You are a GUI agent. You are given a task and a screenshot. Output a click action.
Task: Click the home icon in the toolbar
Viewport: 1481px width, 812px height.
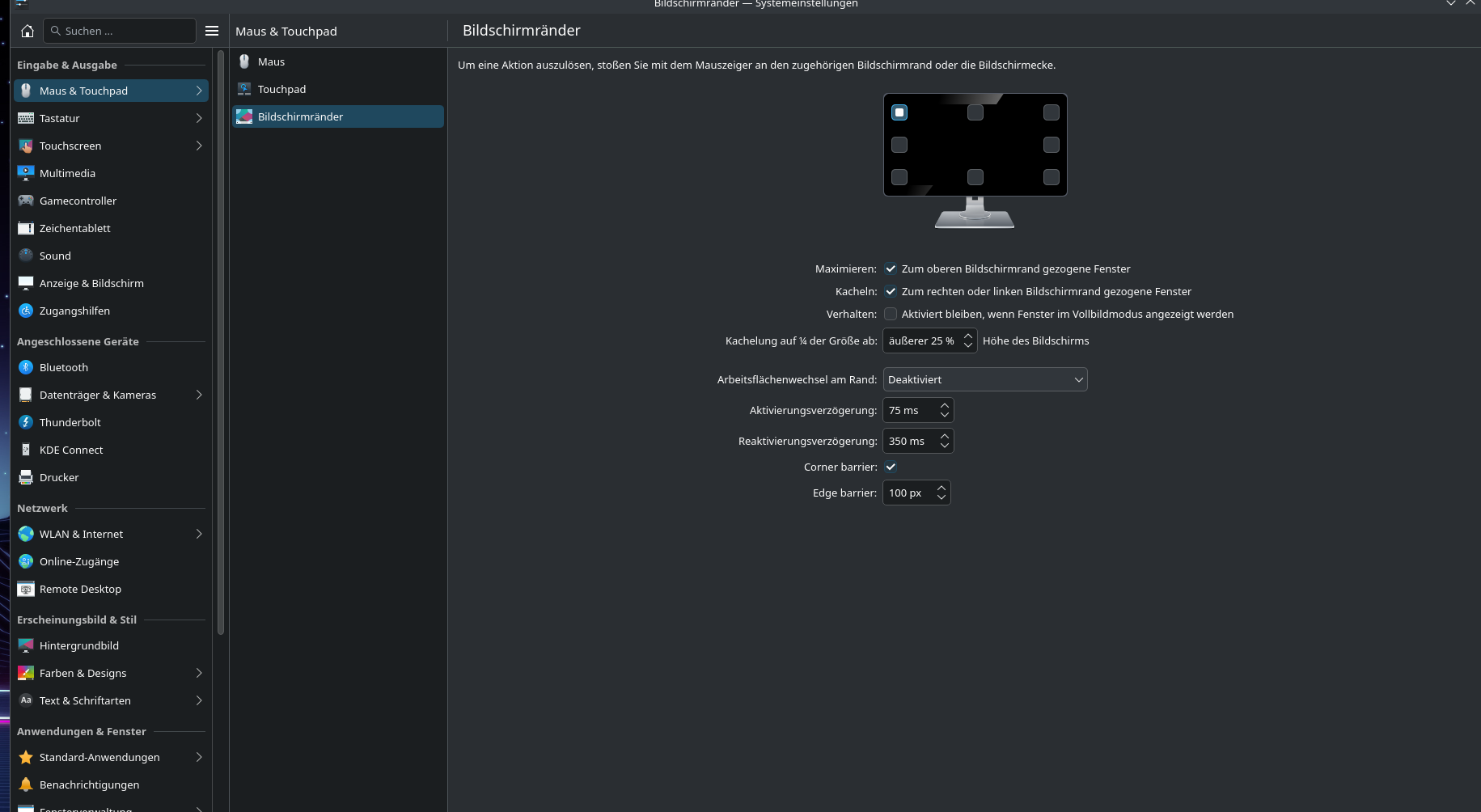pos(28,31)
